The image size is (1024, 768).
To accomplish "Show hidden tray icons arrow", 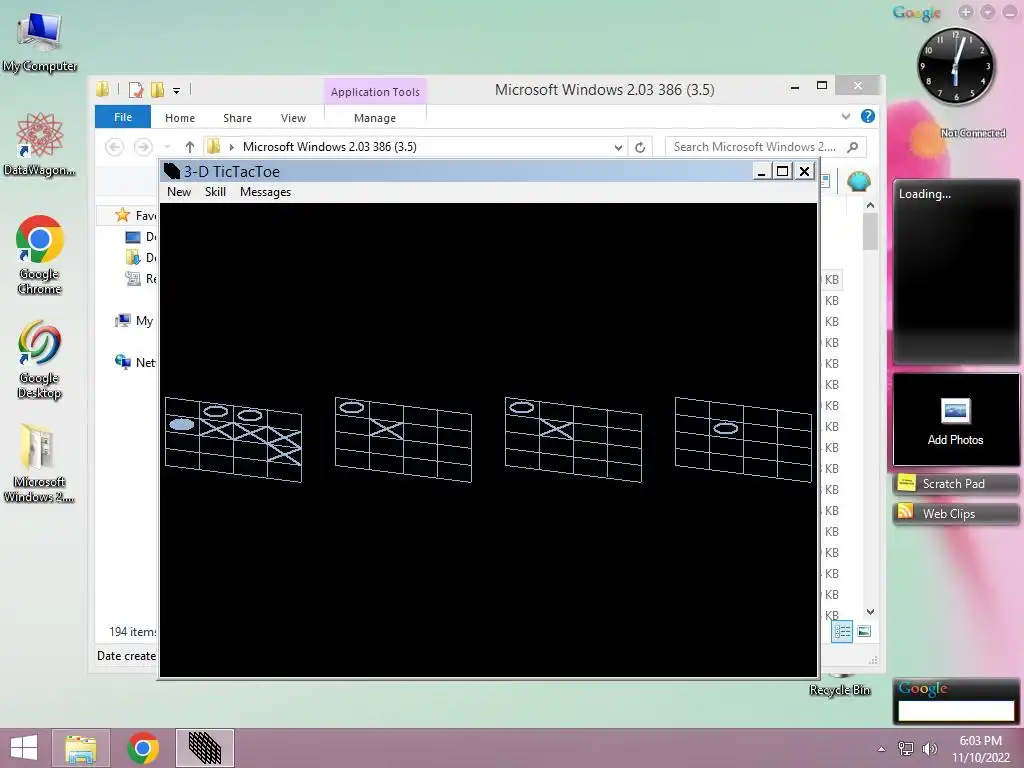I will click(x=881, y=749).
